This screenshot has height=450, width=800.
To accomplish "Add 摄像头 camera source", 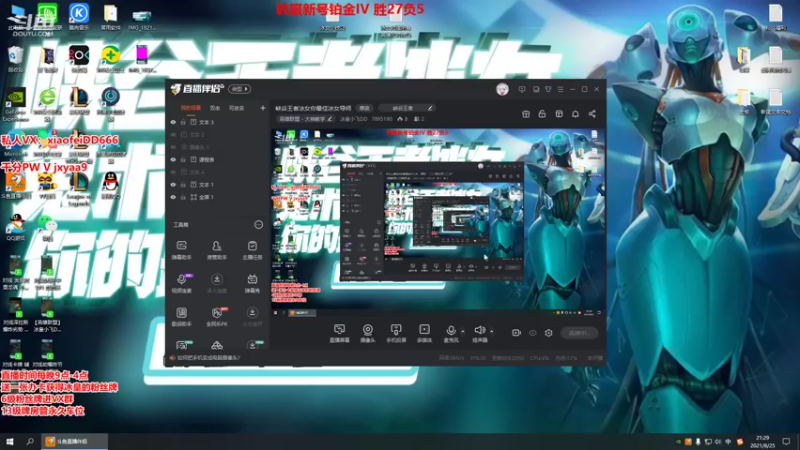I will [368, 333].
